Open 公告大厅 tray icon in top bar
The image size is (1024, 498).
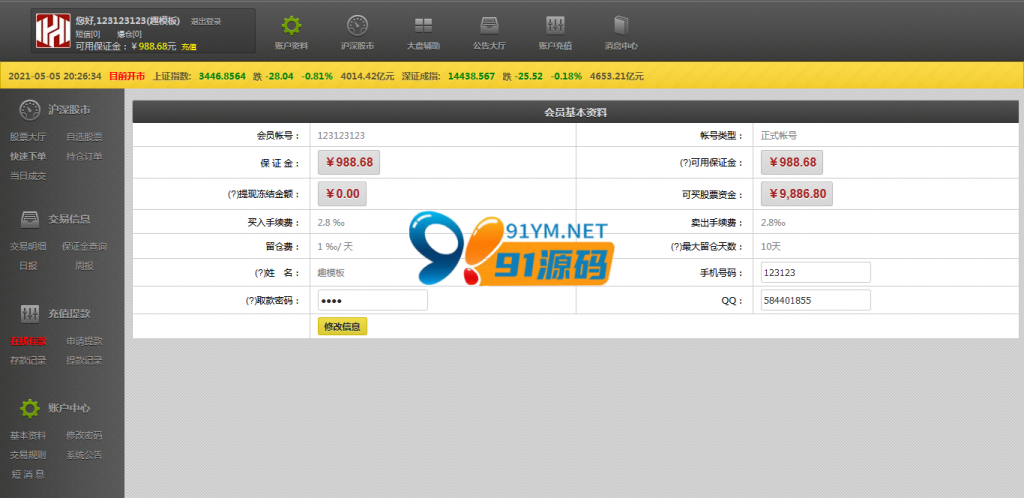tap(489, 25)
